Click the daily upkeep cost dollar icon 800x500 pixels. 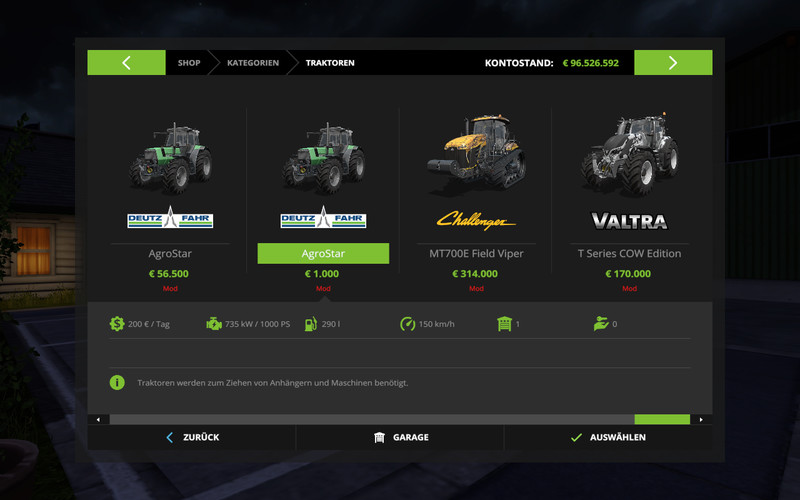pos(117,323)
